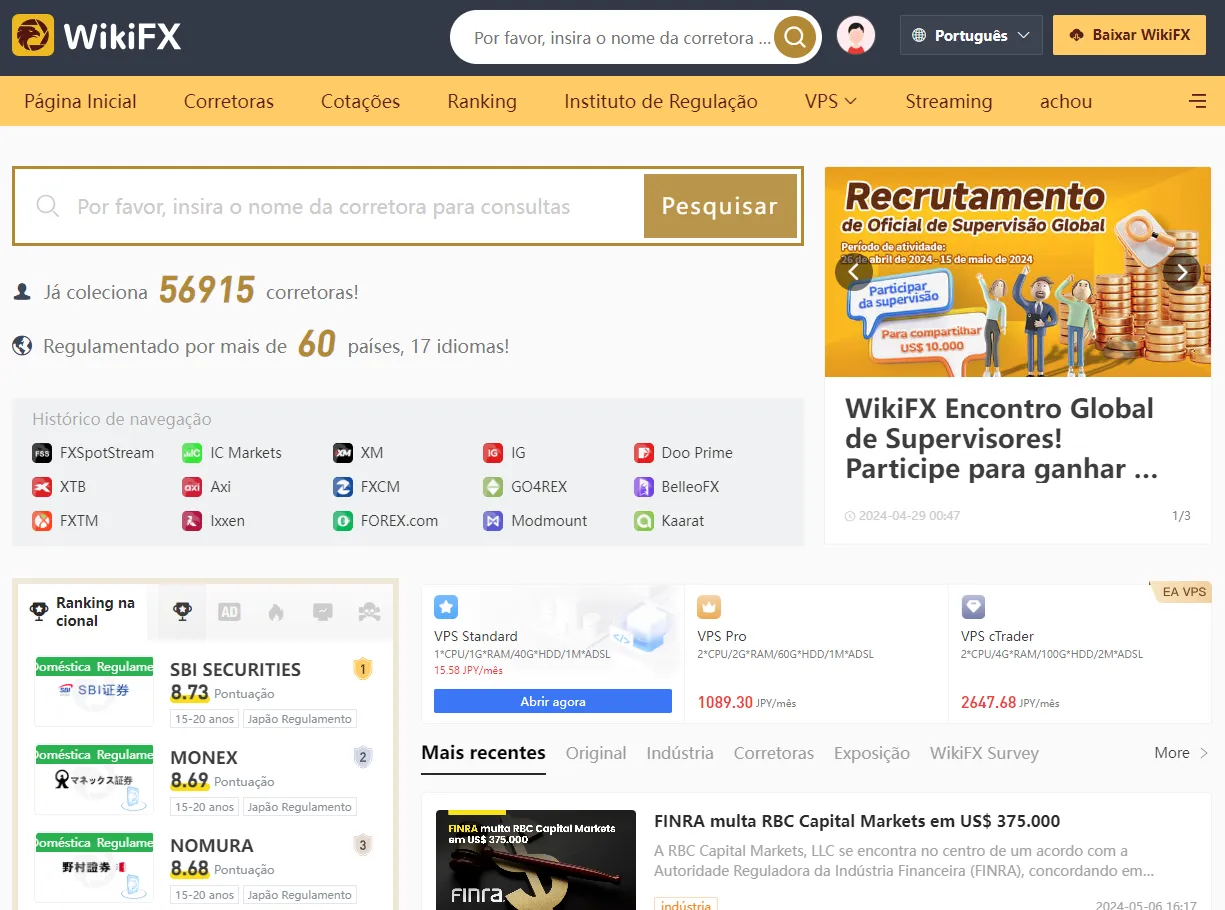Open the Streaming menu item
Viewport: 1225px width, 910px height.
(x=949, y=101)
